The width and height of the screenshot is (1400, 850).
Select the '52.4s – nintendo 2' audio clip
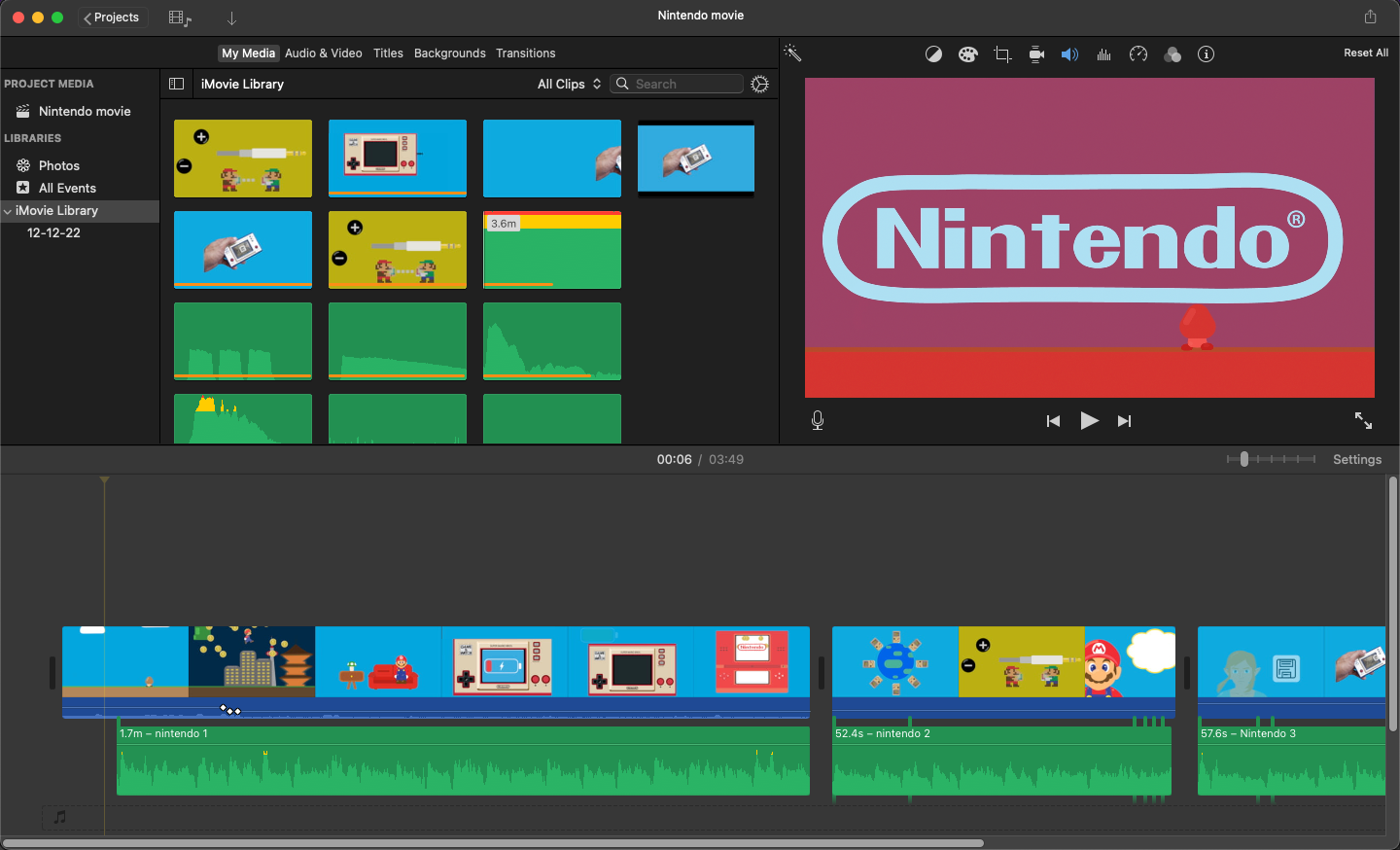[x=1001, y=761]
